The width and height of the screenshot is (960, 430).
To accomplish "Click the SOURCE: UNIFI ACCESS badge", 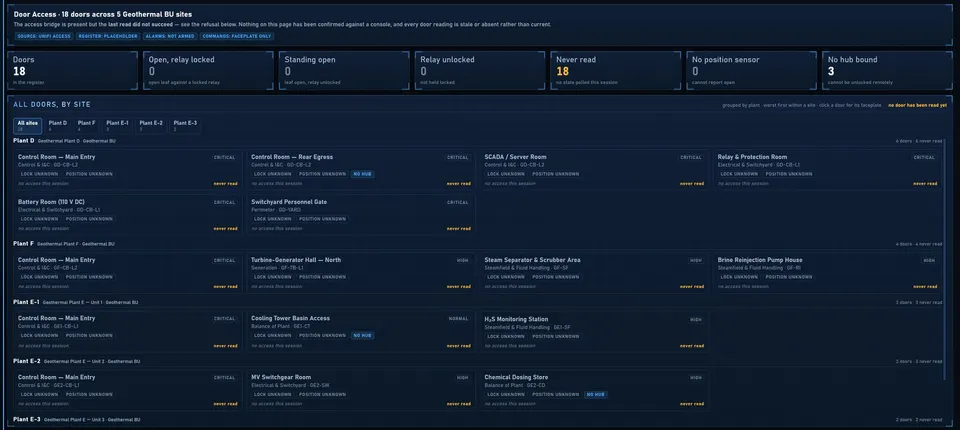I will click(43, 36).
